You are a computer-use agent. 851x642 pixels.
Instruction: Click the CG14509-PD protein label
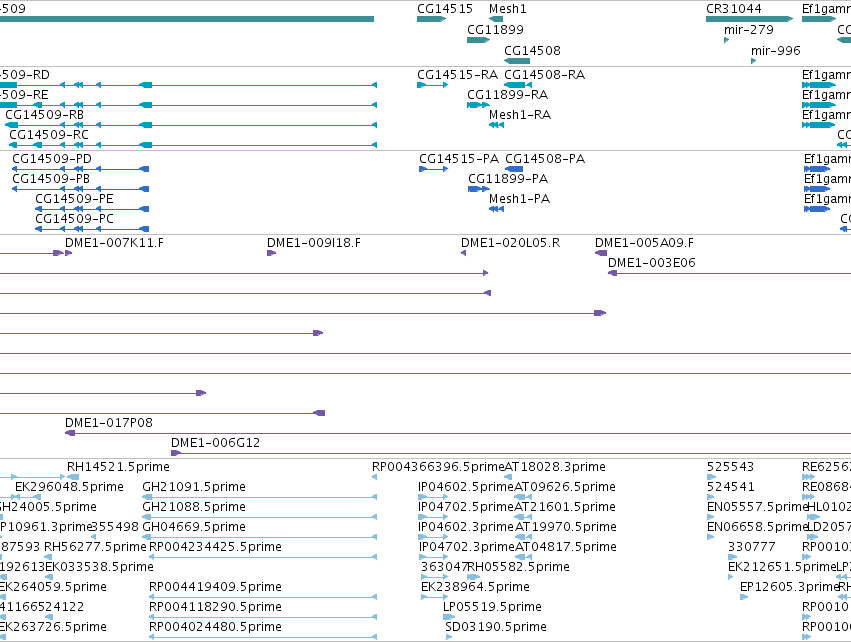point(52,159)
